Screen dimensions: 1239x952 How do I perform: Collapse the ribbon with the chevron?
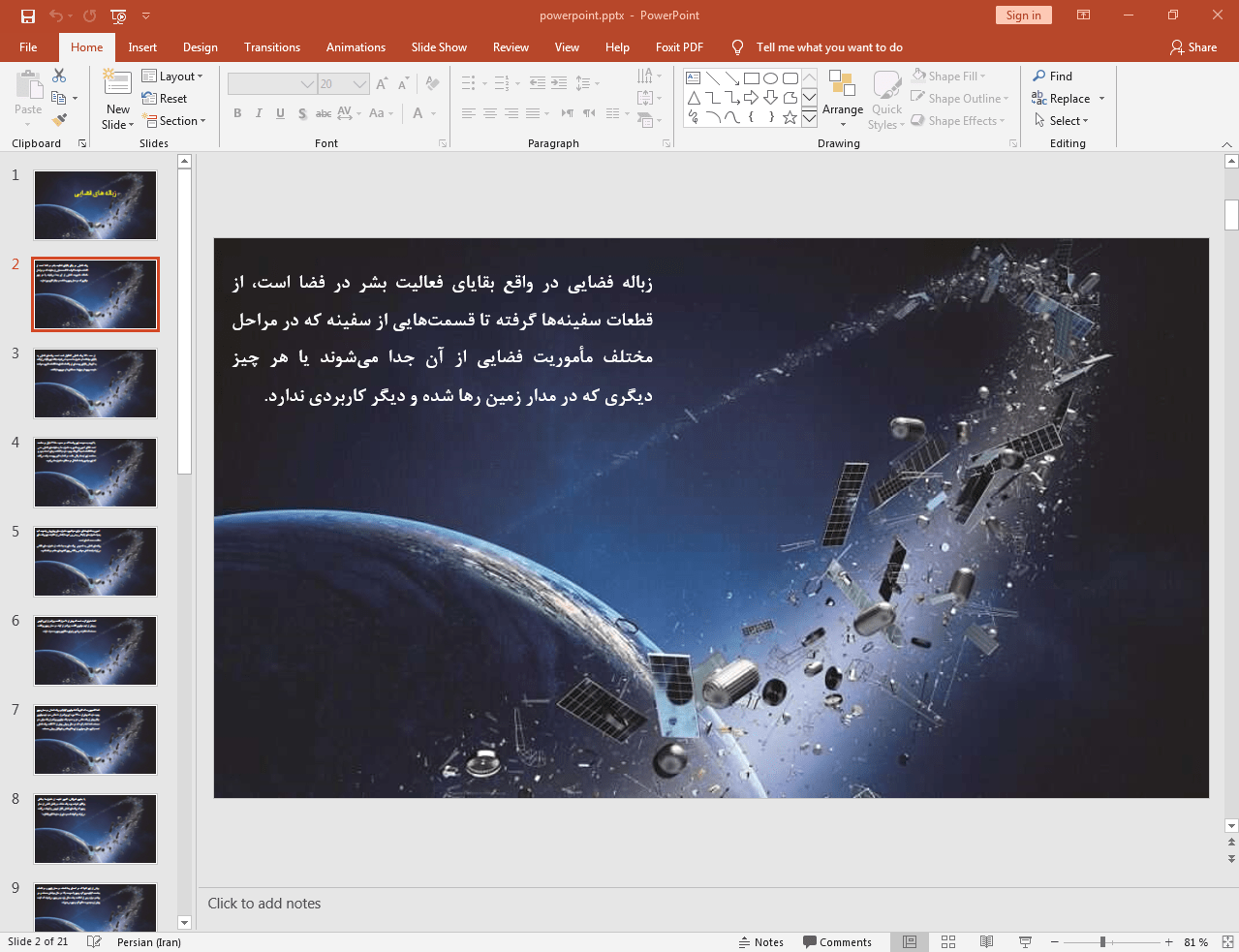1226,144
